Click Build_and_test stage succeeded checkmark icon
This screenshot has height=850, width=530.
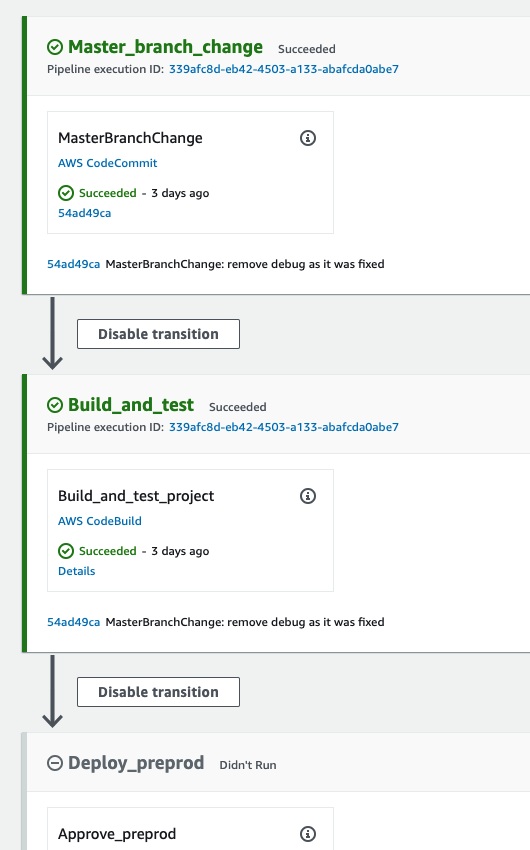(x=55, y=405)
